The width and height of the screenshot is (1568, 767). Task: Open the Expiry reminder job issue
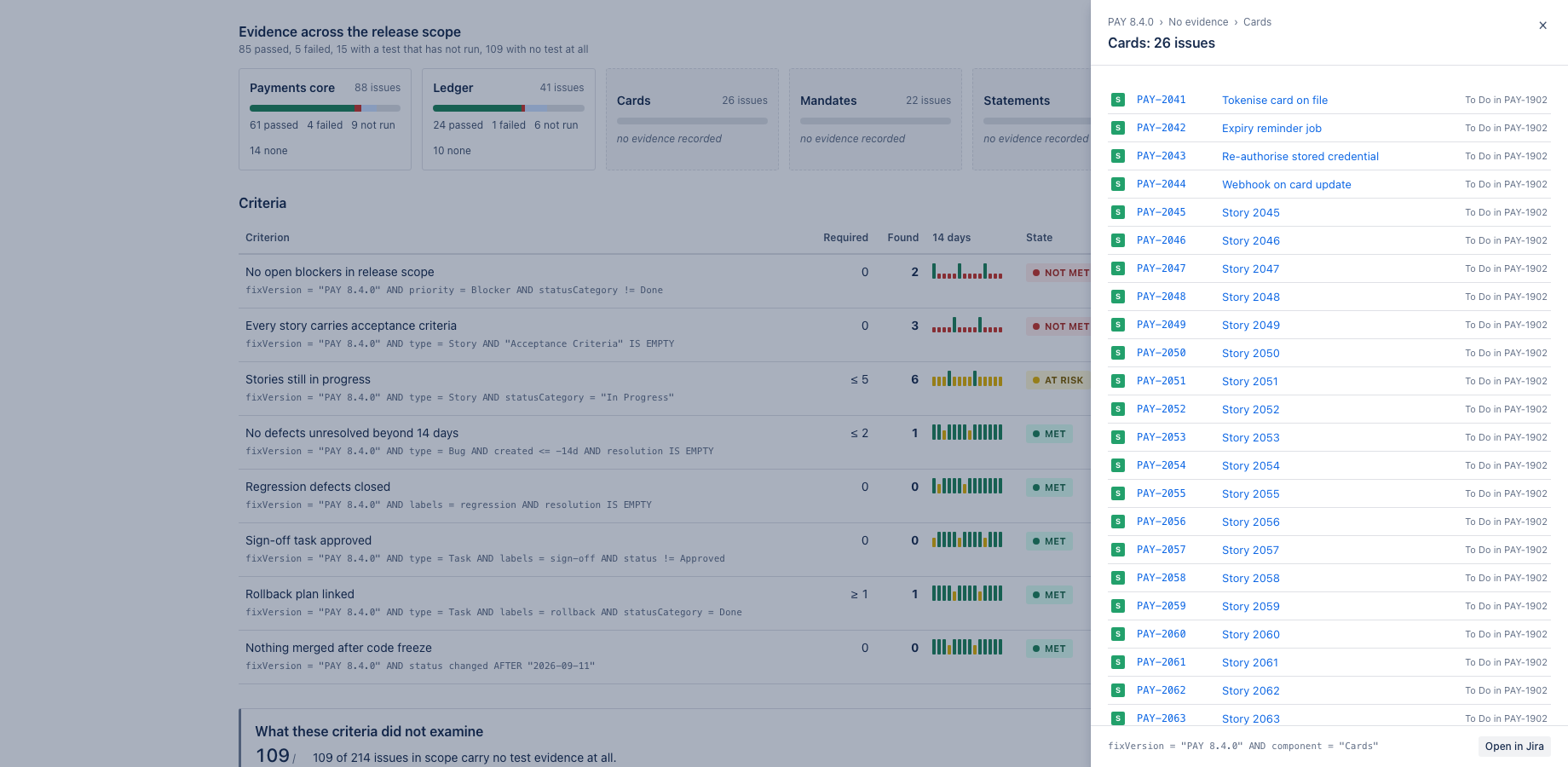(1271, 128)
